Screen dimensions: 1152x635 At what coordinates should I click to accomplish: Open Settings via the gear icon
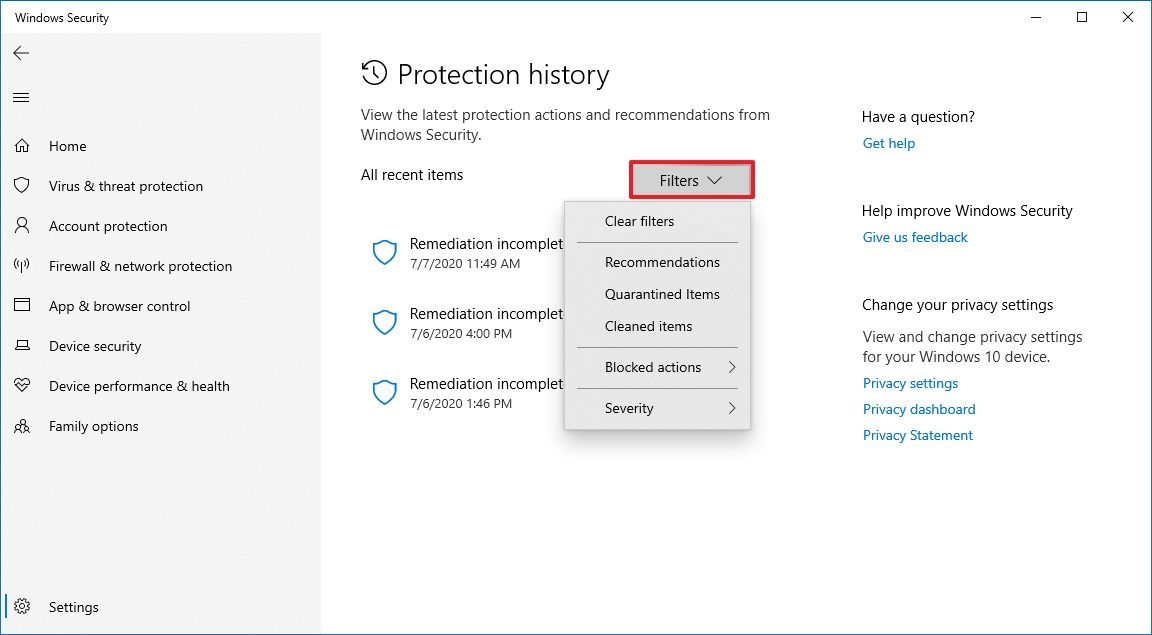click(x=22, y=607)
